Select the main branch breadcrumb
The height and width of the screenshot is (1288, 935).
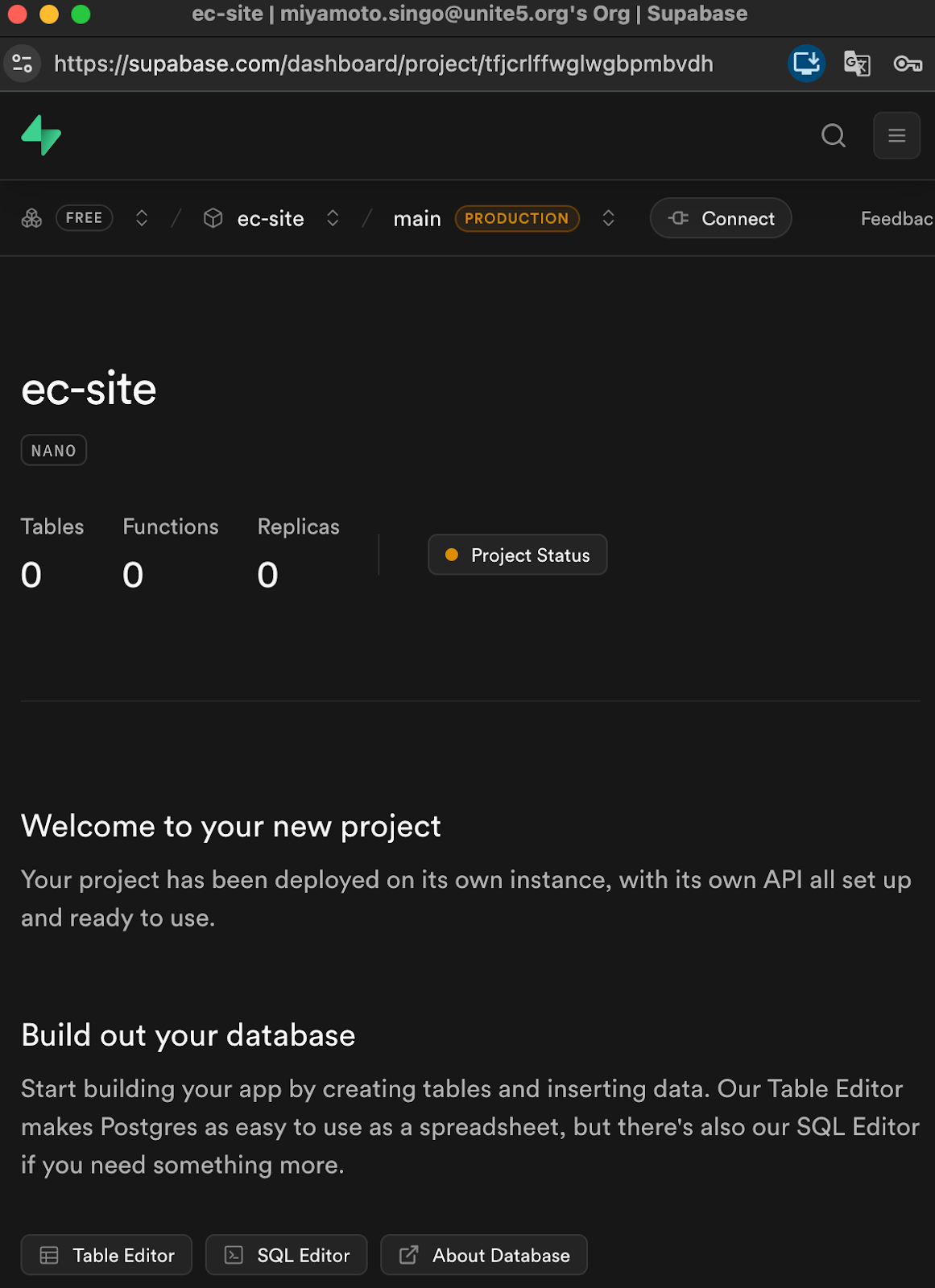(417, 218)
